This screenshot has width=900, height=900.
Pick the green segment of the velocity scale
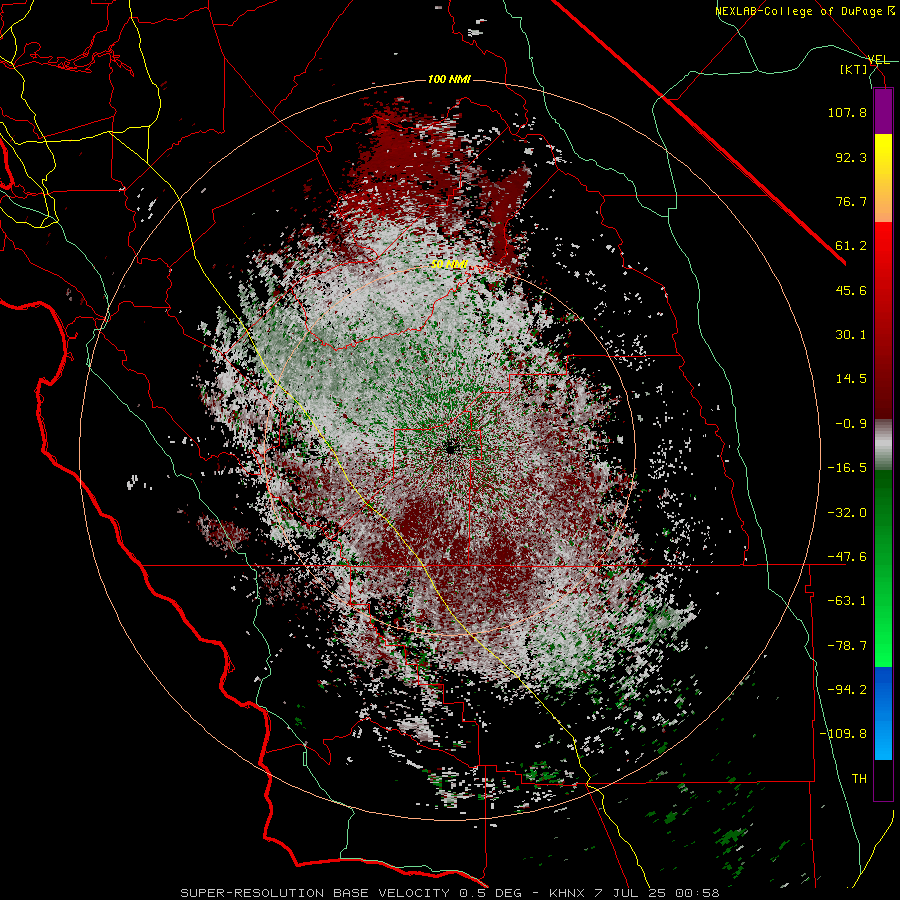pyautogui.click(x=883, y=568)
